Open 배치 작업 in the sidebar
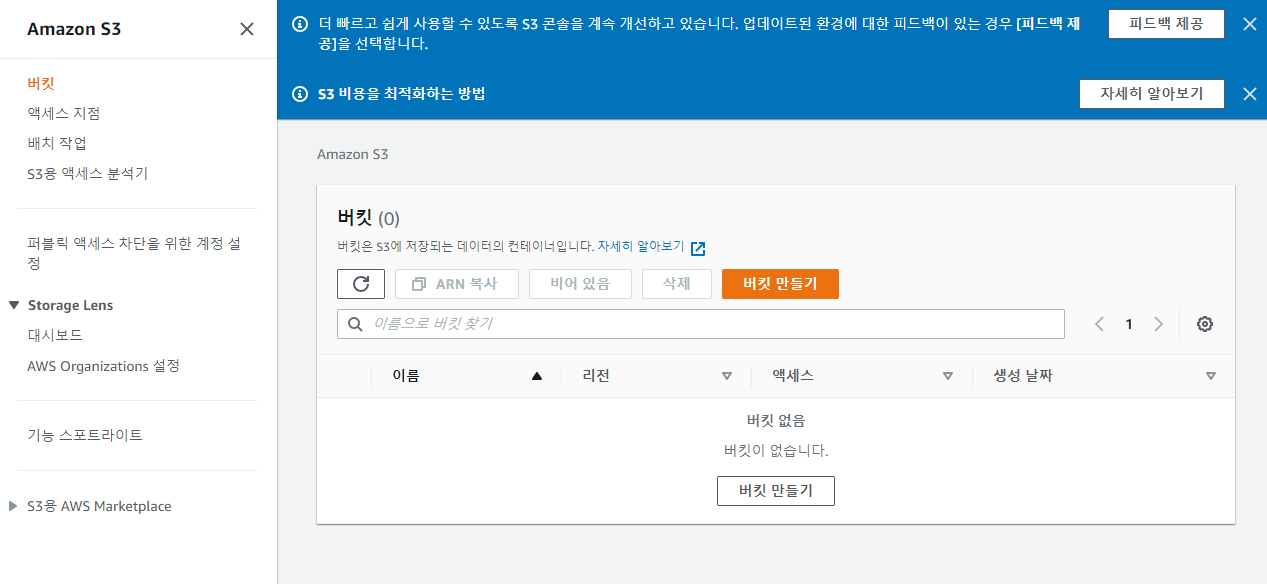This screenshot has height=584, width=1267. [x=57, y=143]
